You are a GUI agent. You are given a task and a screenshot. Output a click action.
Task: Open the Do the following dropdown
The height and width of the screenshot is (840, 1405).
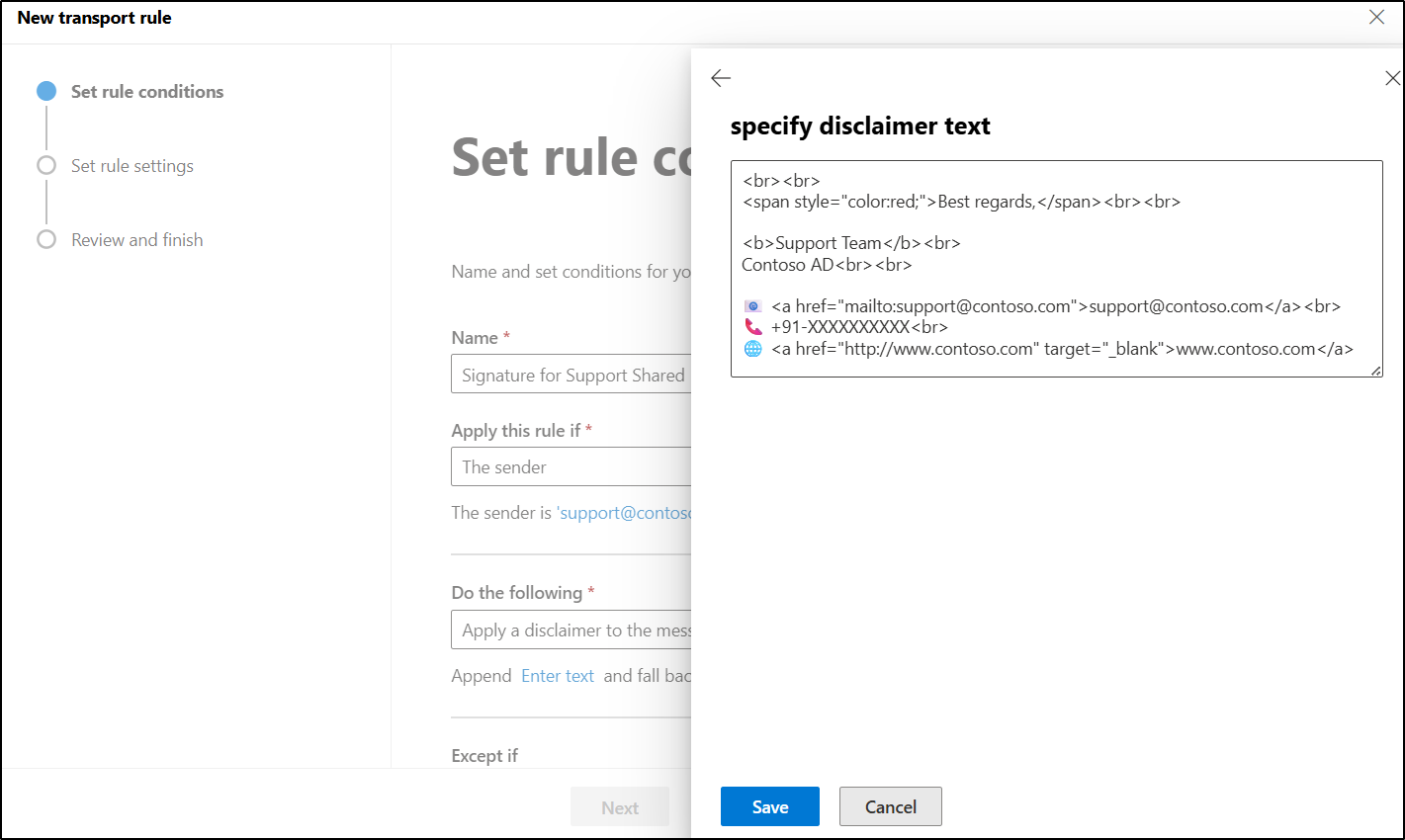[571, 630]
